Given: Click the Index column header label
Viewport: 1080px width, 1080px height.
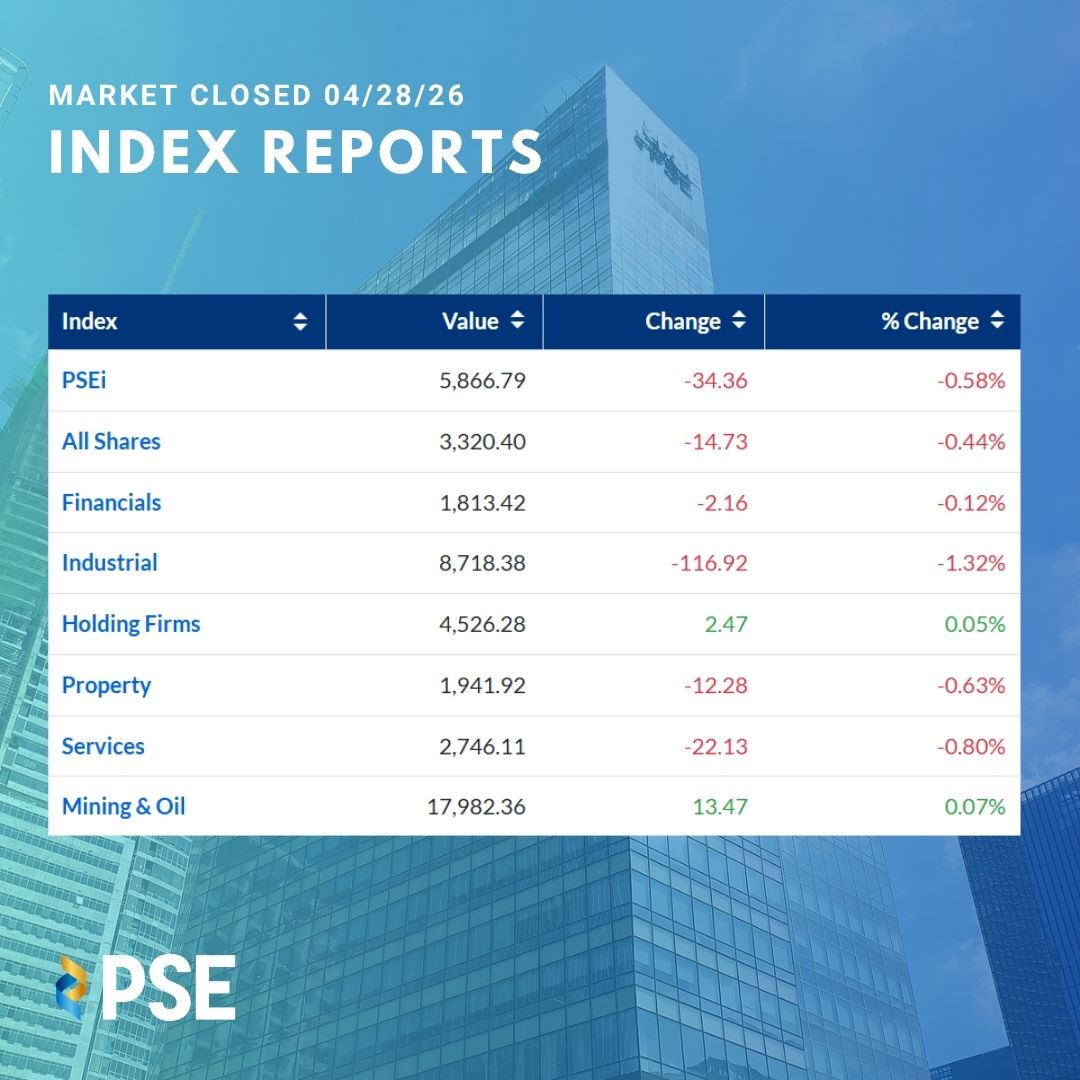Looking at the screenshot, I should 90,322.
